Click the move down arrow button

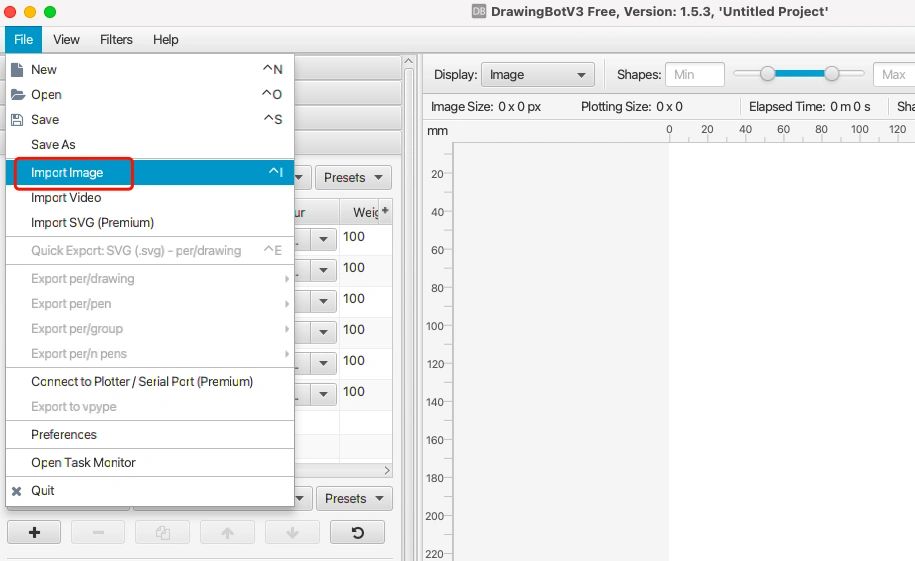point(292,533)
